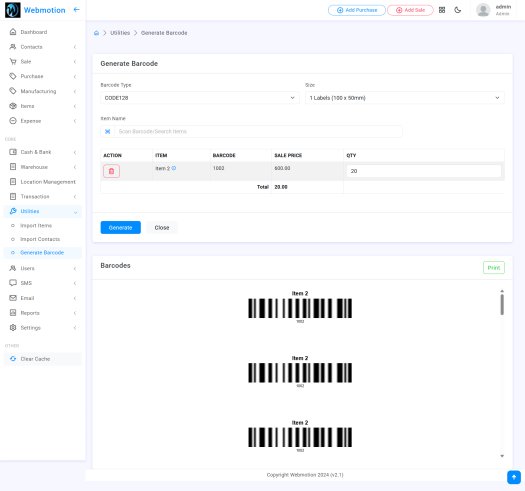This screenshot has height=491, width=525.
Task: Expand the Manufacturing menu chevron
Action: pos(75,91)
